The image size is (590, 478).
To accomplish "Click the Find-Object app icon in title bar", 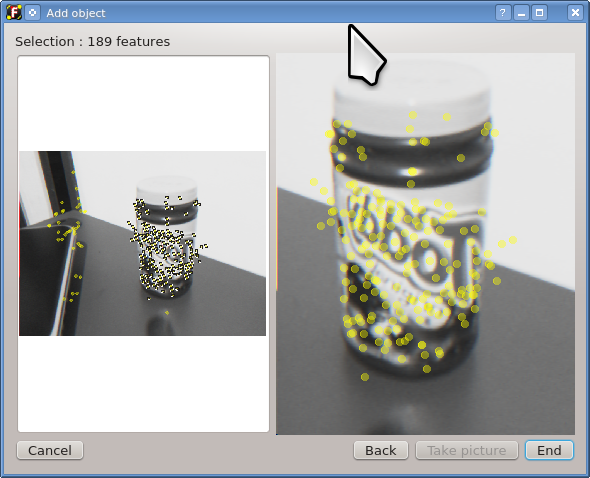I will click(14, 12).
